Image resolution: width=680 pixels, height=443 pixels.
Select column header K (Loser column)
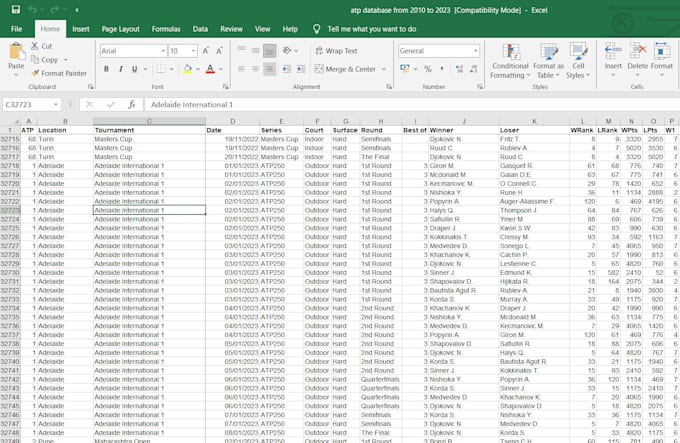coord(533,122)
